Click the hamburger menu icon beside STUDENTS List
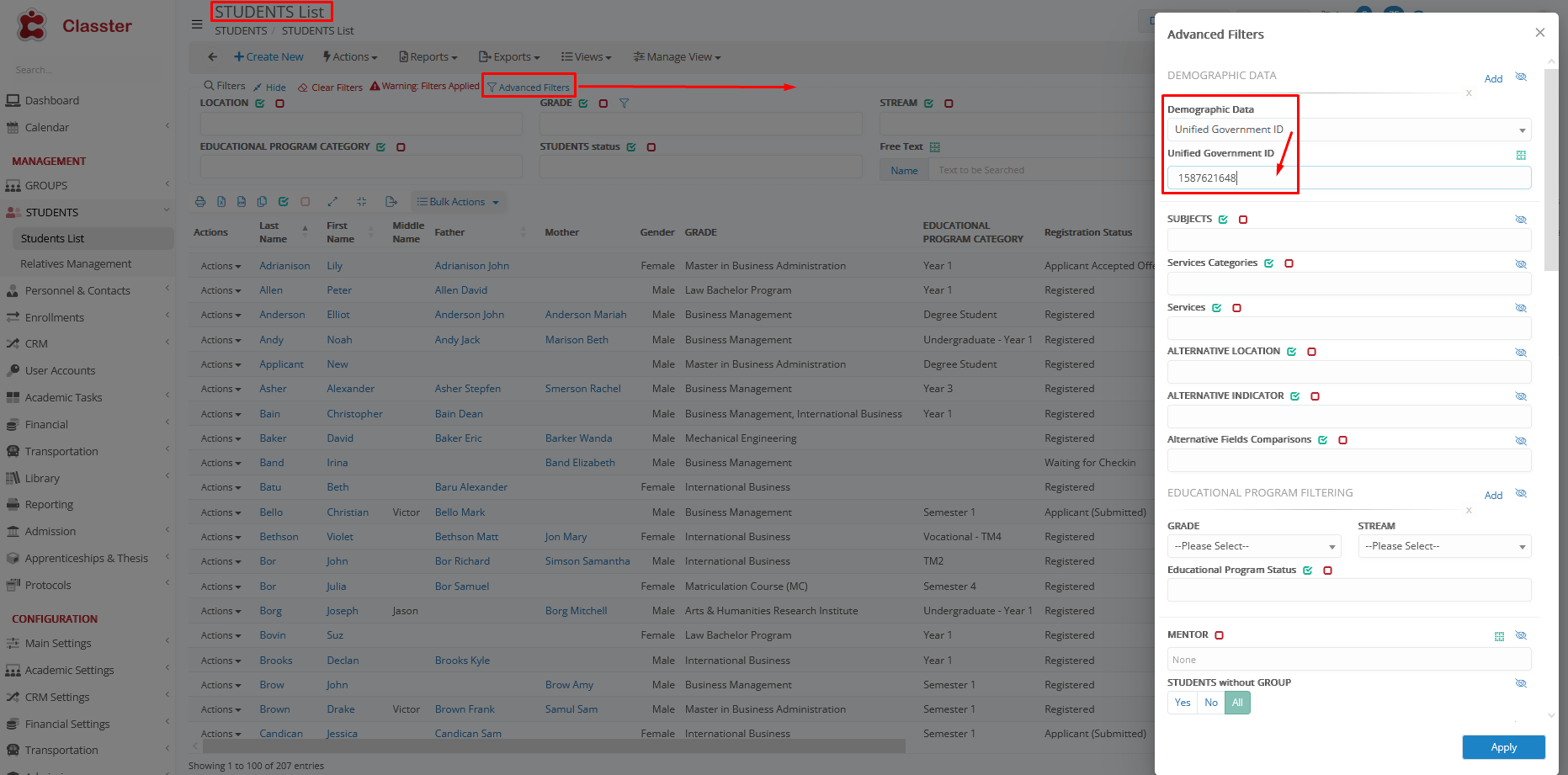Image resolution: width=1568 pixels, height=775 pixels. (x=197, y=24)
